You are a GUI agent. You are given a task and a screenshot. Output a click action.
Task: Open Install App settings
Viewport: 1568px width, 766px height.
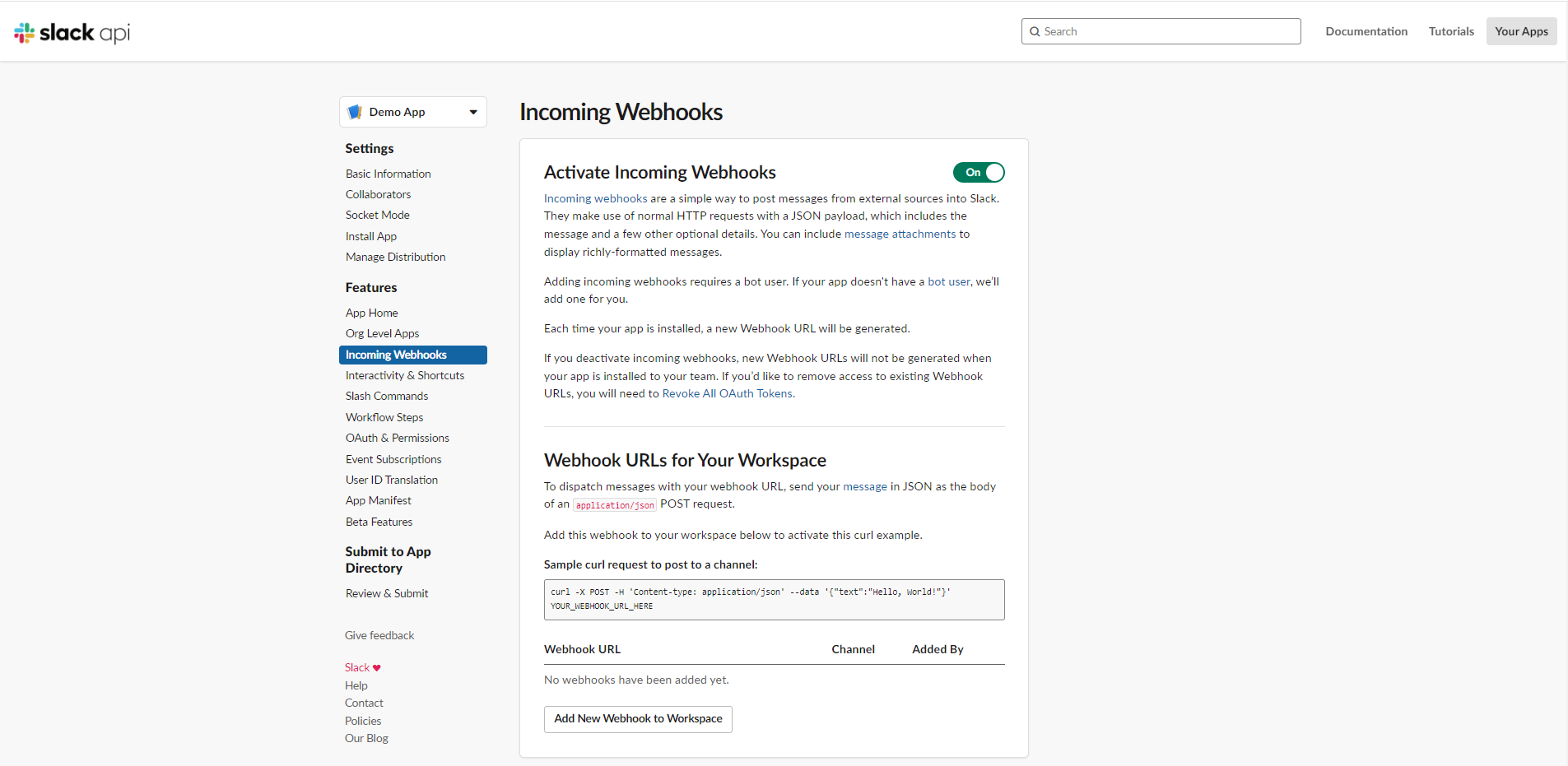371,236
